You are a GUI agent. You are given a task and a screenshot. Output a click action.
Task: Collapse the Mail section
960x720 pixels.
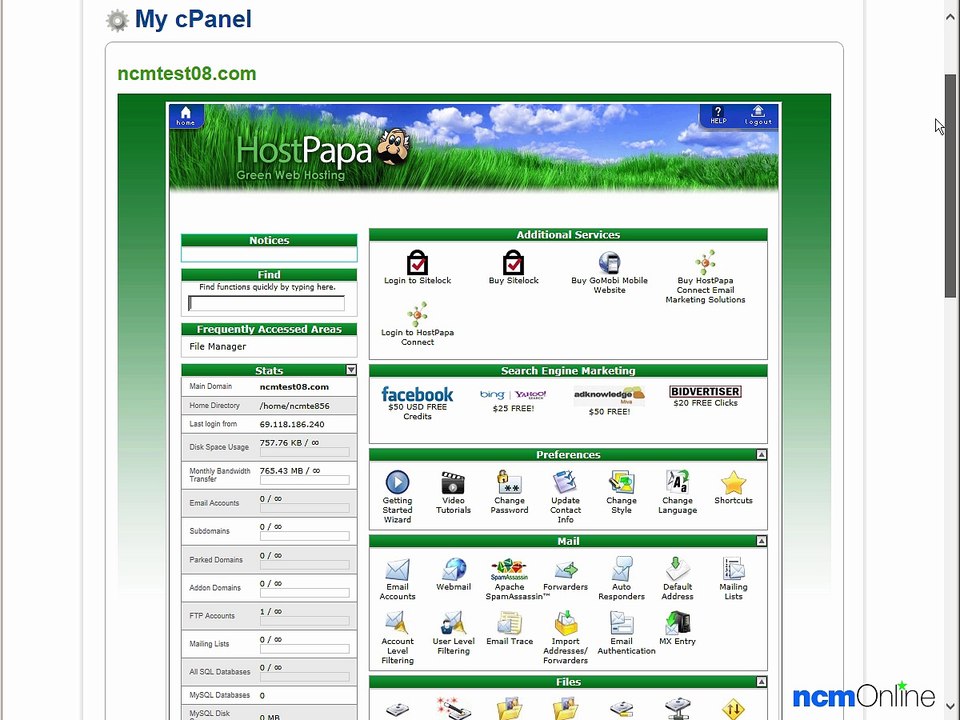[x=761, y=541]
